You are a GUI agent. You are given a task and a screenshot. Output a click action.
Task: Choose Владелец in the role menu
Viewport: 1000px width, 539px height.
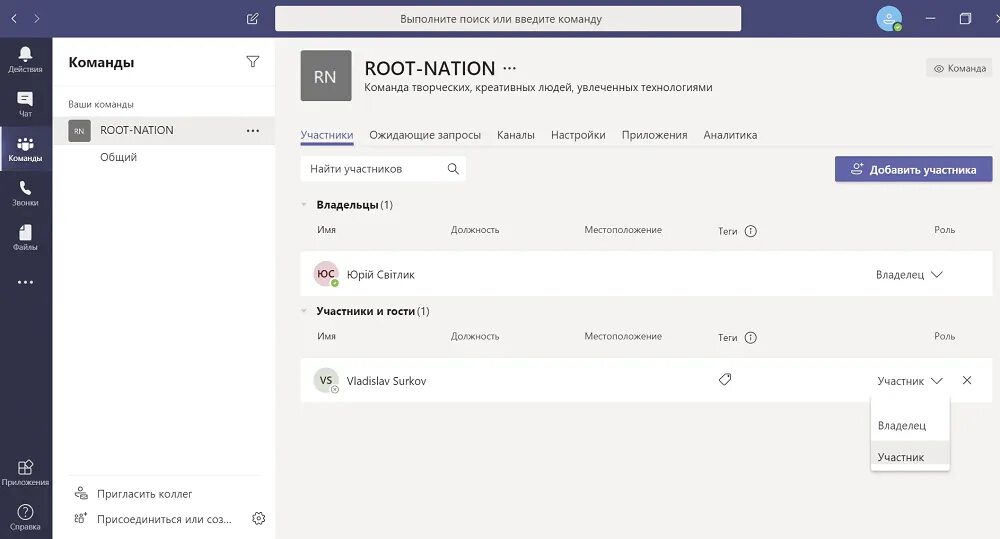[910, 425]
